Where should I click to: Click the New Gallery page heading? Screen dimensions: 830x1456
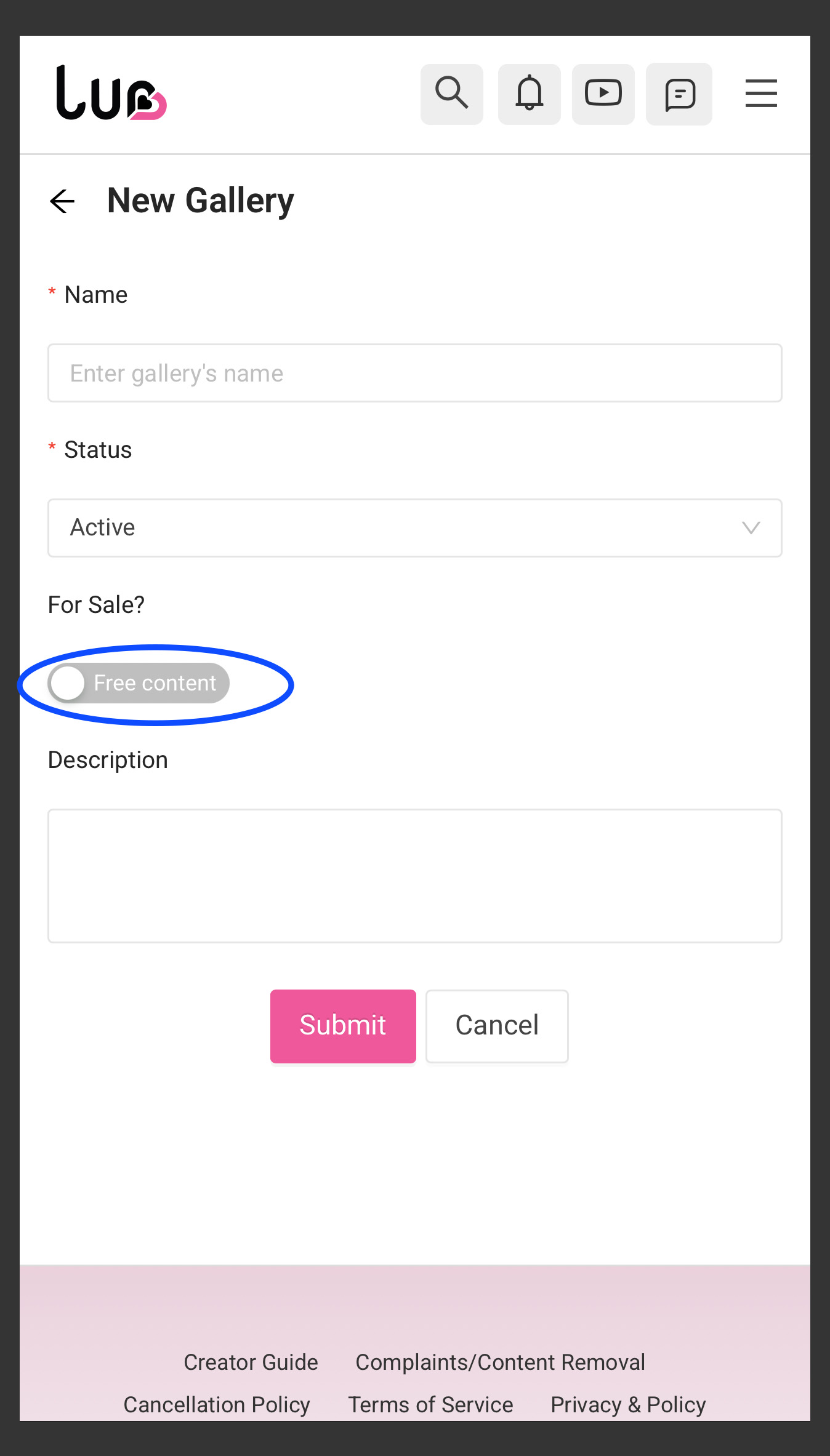tap(201, 201)
